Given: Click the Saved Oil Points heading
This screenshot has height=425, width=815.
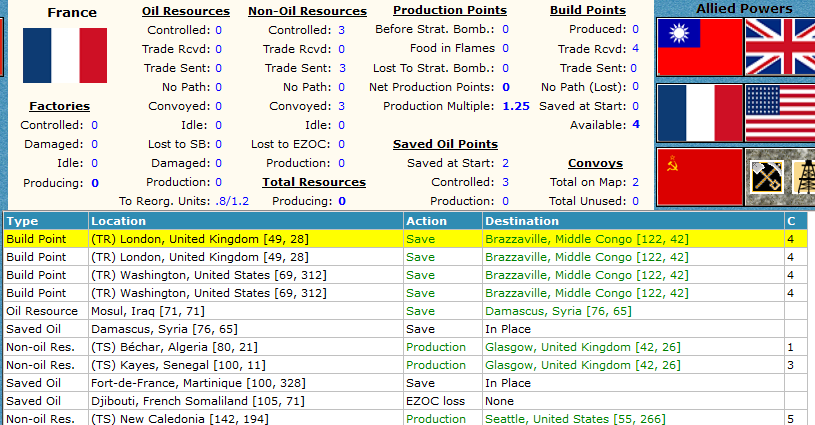Looking at the screenshot, I should click(x=445, y=144).
